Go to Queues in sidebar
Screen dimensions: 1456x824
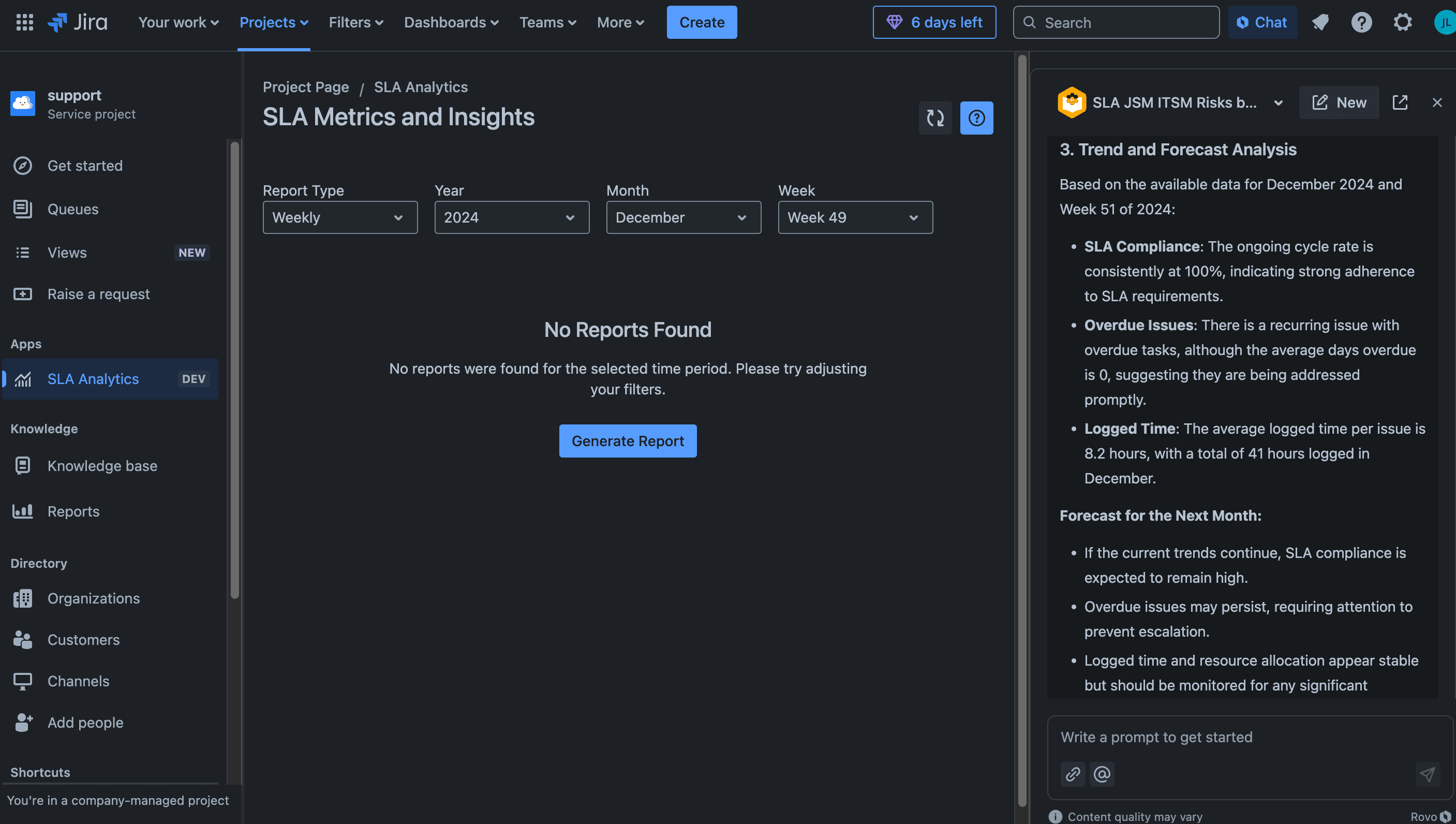(x=110, y=209)
